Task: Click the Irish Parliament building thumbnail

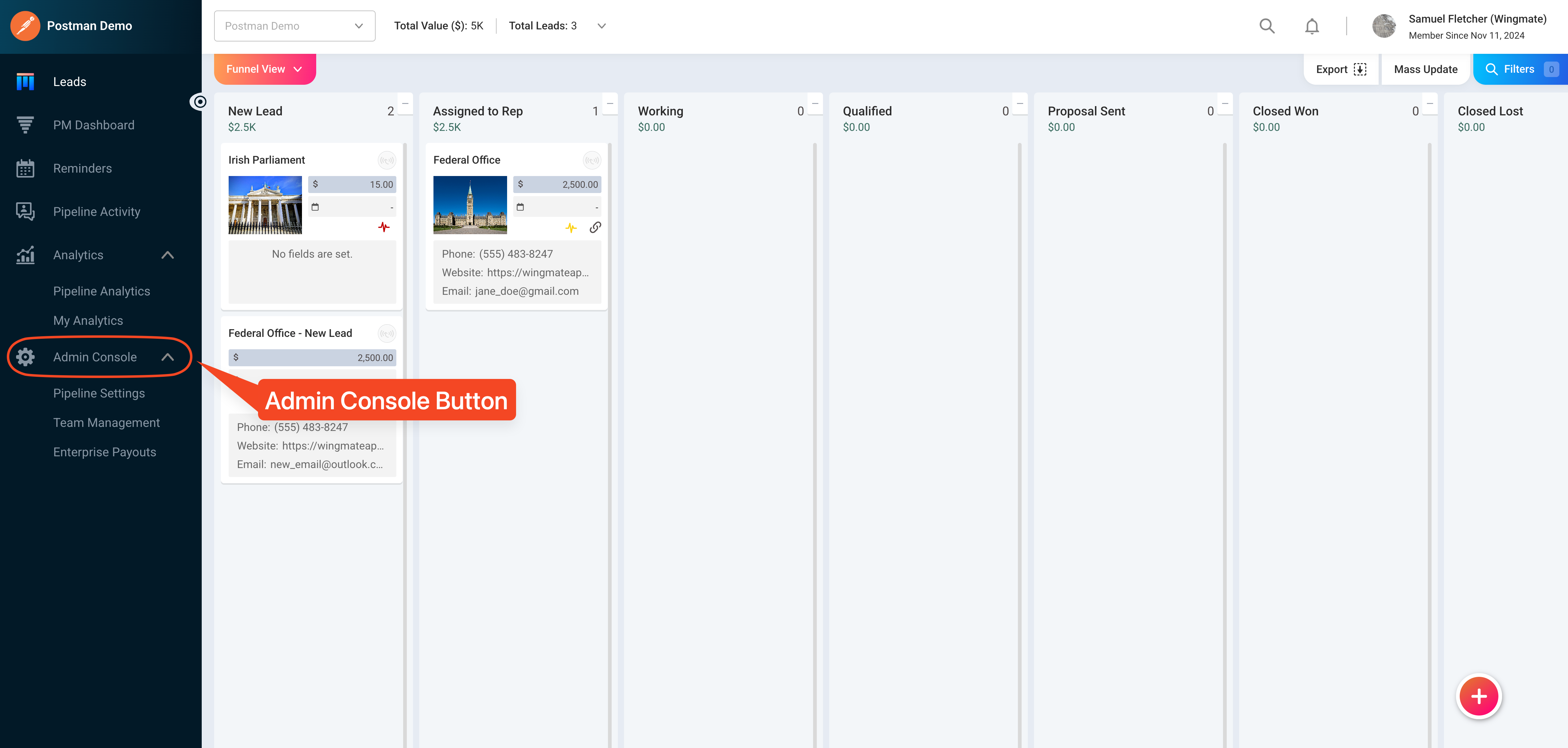Action: (x=265, y=205)
